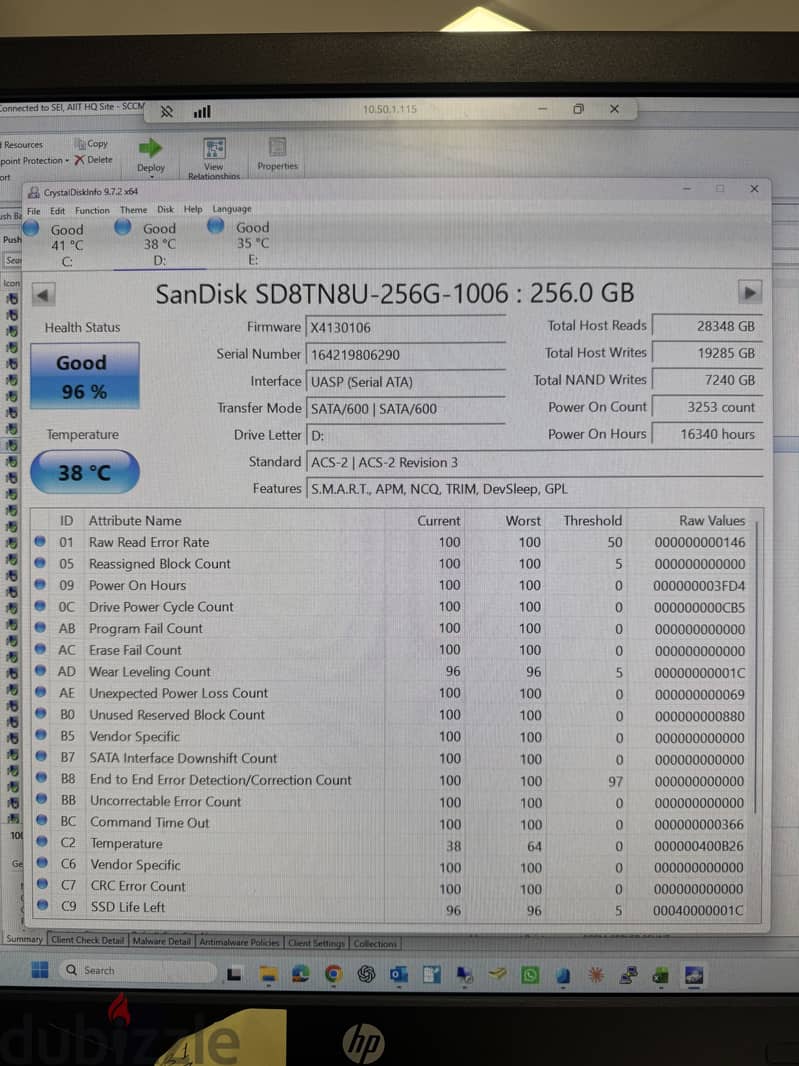Click the Firmware field X4130106
This screenshot has width=799, height=1066.
(x=406, y=328)
